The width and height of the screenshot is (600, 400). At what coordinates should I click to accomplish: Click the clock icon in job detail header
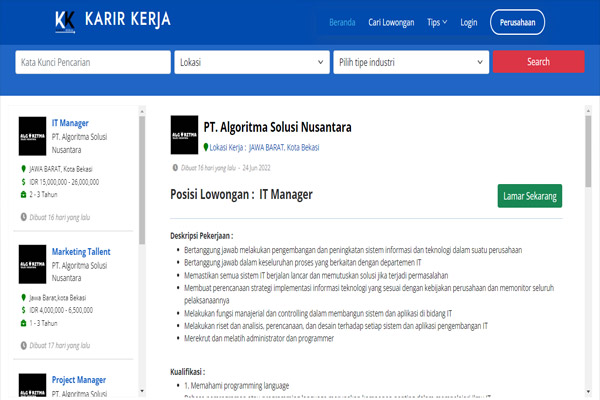click(x=175, y=167)
